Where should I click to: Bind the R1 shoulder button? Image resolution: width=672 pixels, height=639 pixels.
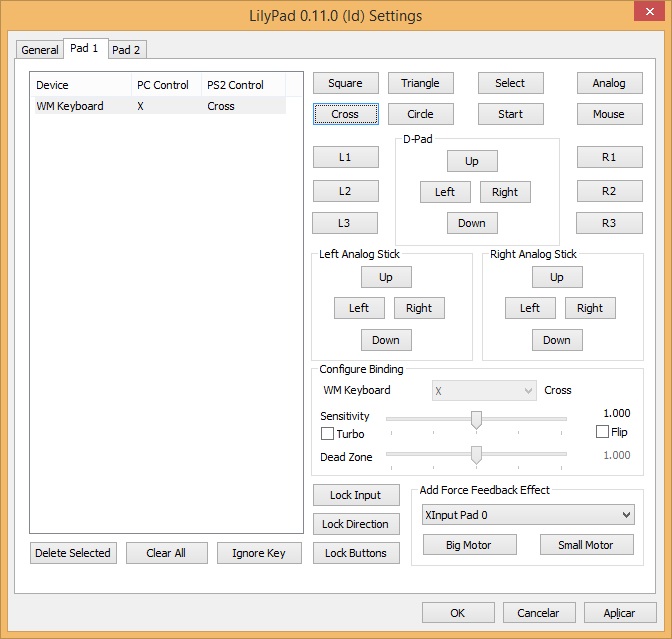(609, 157)
